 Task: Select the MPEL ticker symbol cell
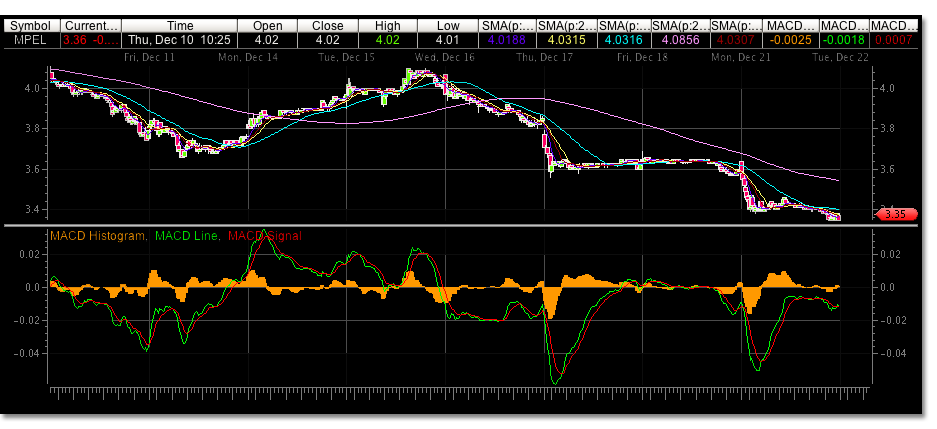coord(31,41)
